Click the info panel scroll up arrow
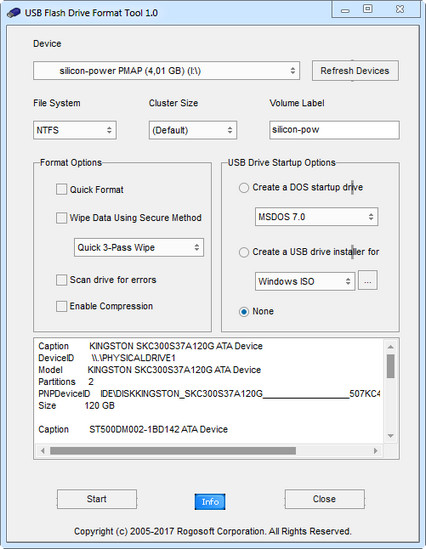This screenshot has width=426, height=549. coord(391,347)
